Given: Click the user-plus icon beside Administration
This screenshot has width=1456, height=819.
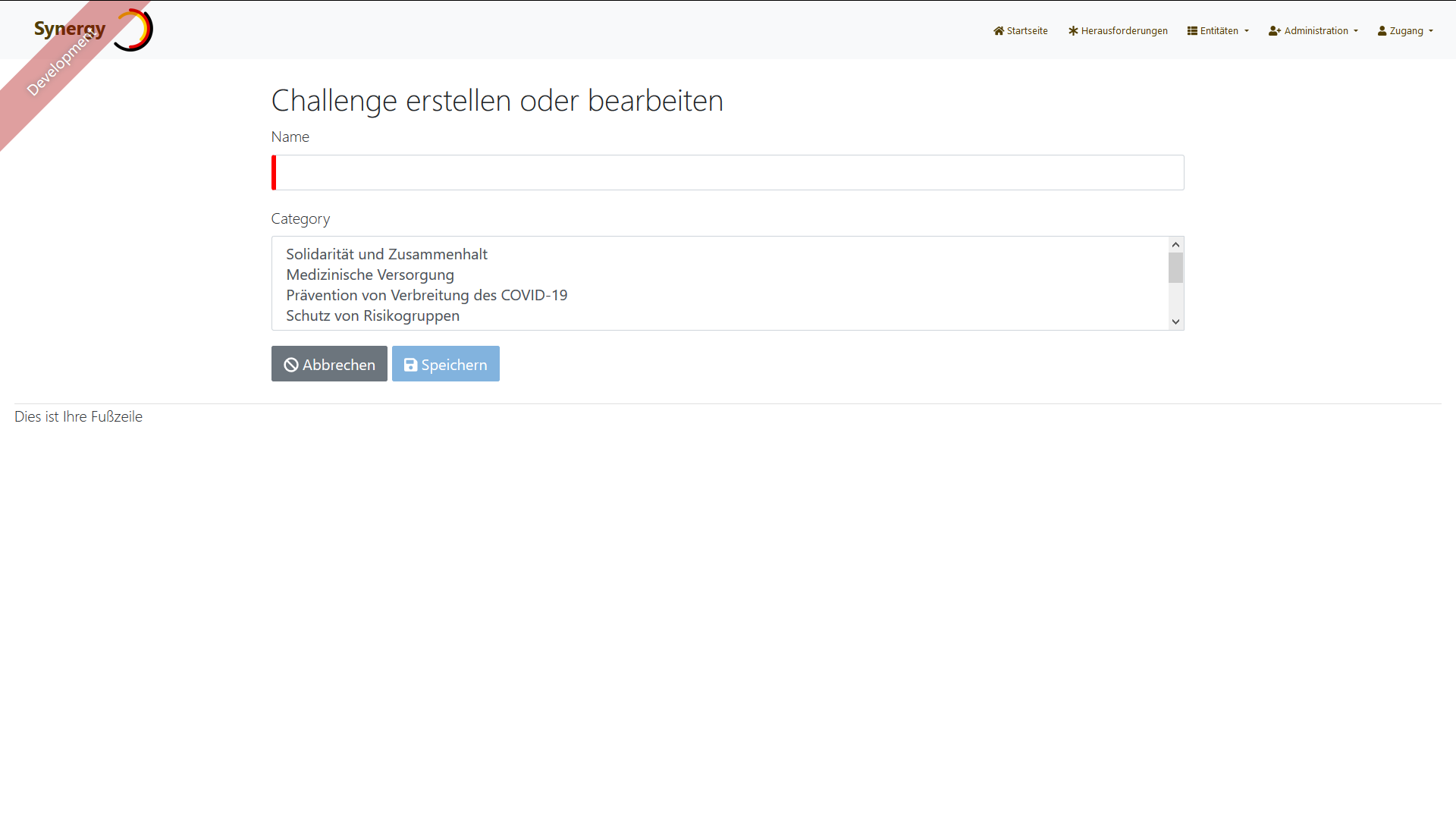Looking at the screenshot, I should pyautogui.click(x=1274, y=31).
